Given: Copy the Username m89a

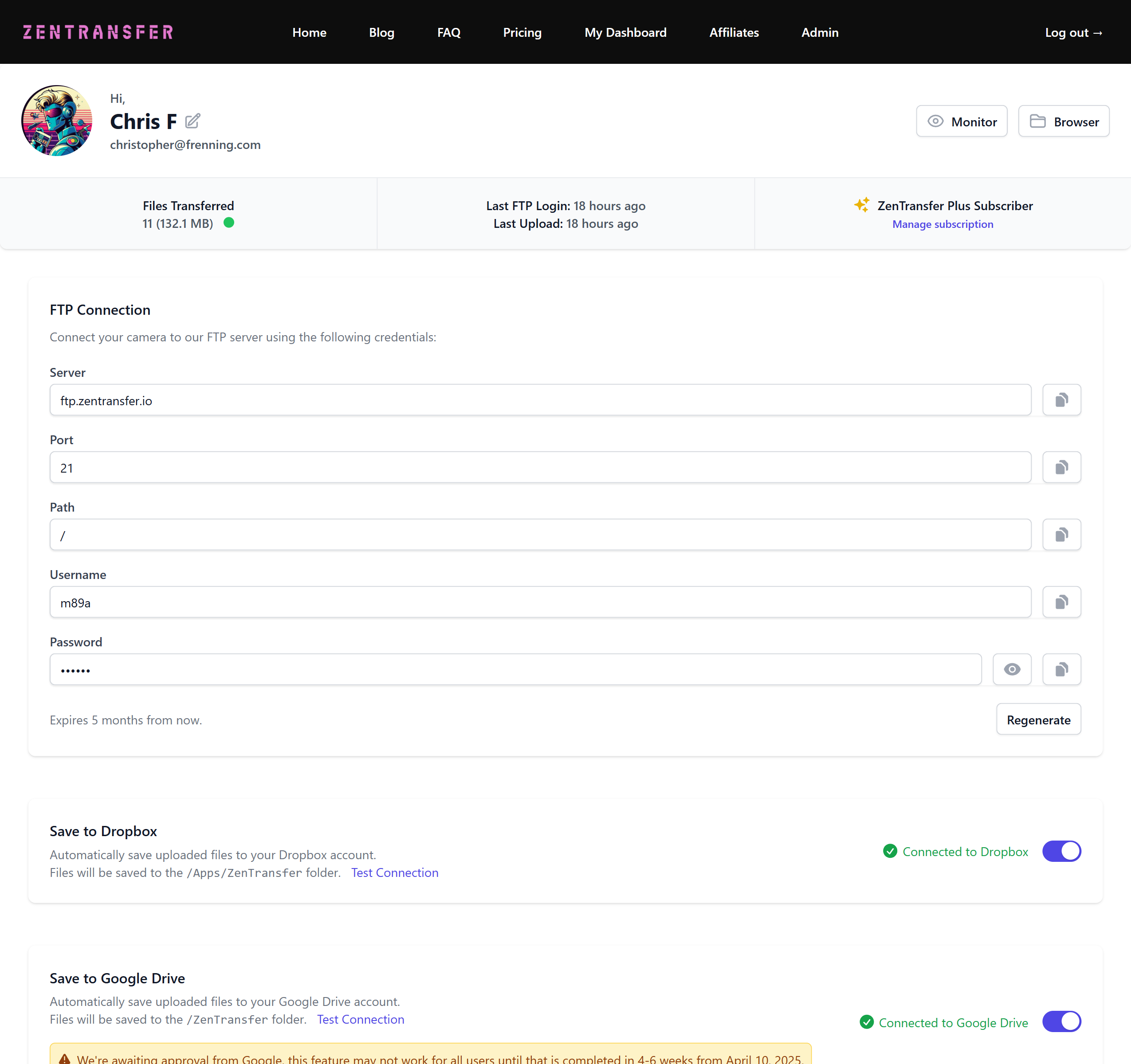Looking at the screenshot, I should coord(1061,602).
